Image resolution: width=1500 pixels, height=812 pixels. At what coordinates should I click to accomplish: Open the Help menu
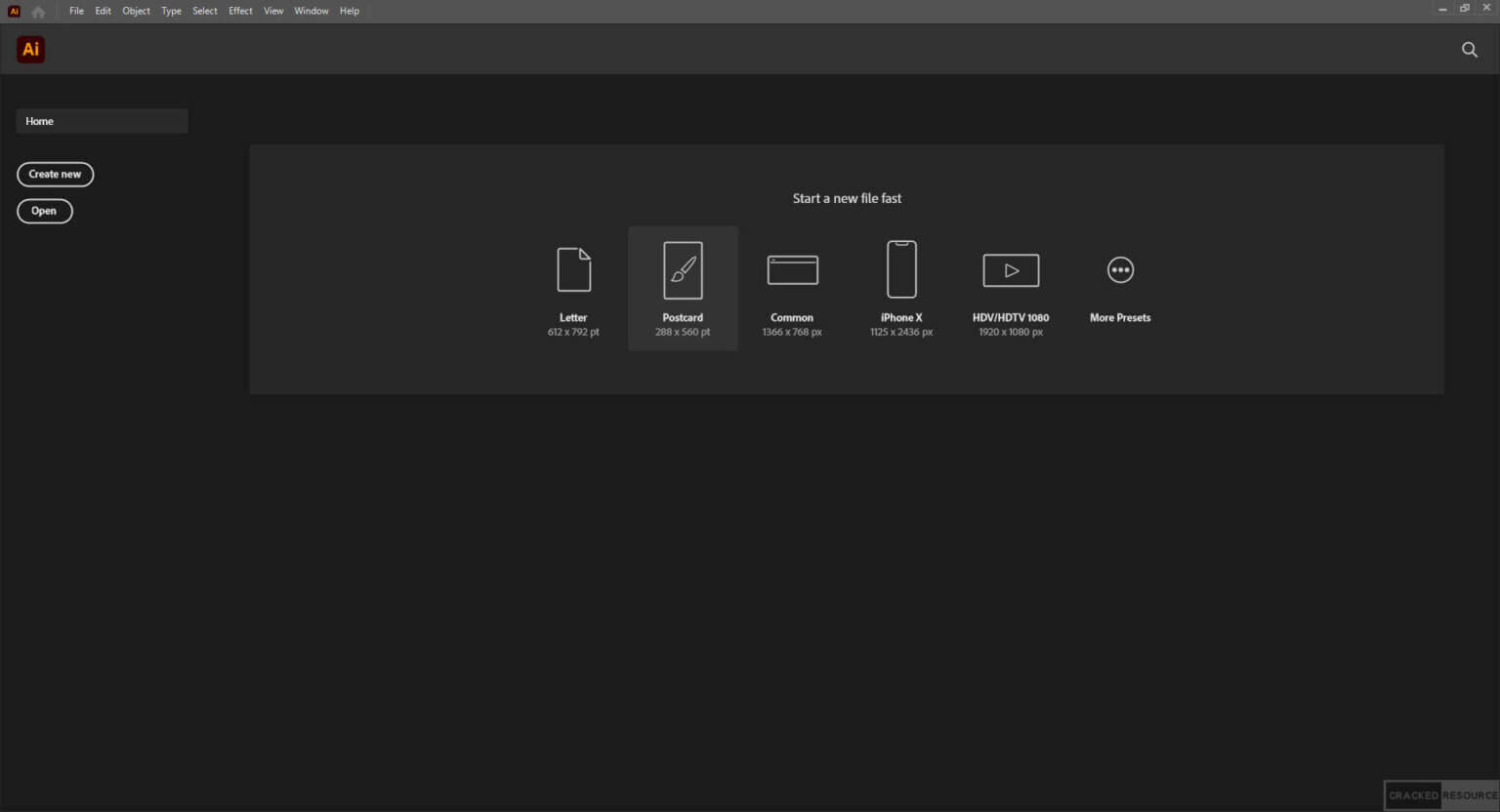click(x=350, y=11)
